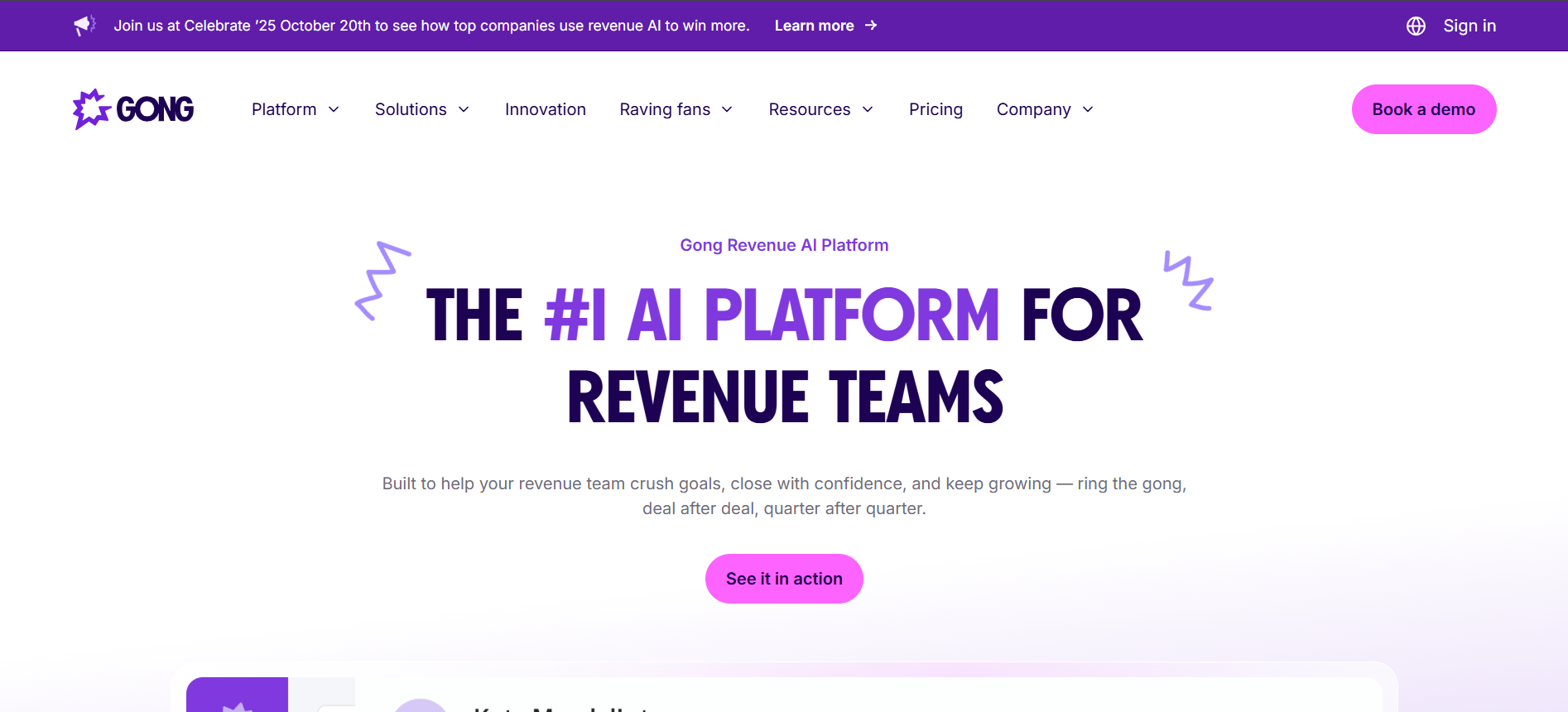Follow the Learn more banner link
The width and height of the screenshot is (1568, 712).
coord(814,26)
